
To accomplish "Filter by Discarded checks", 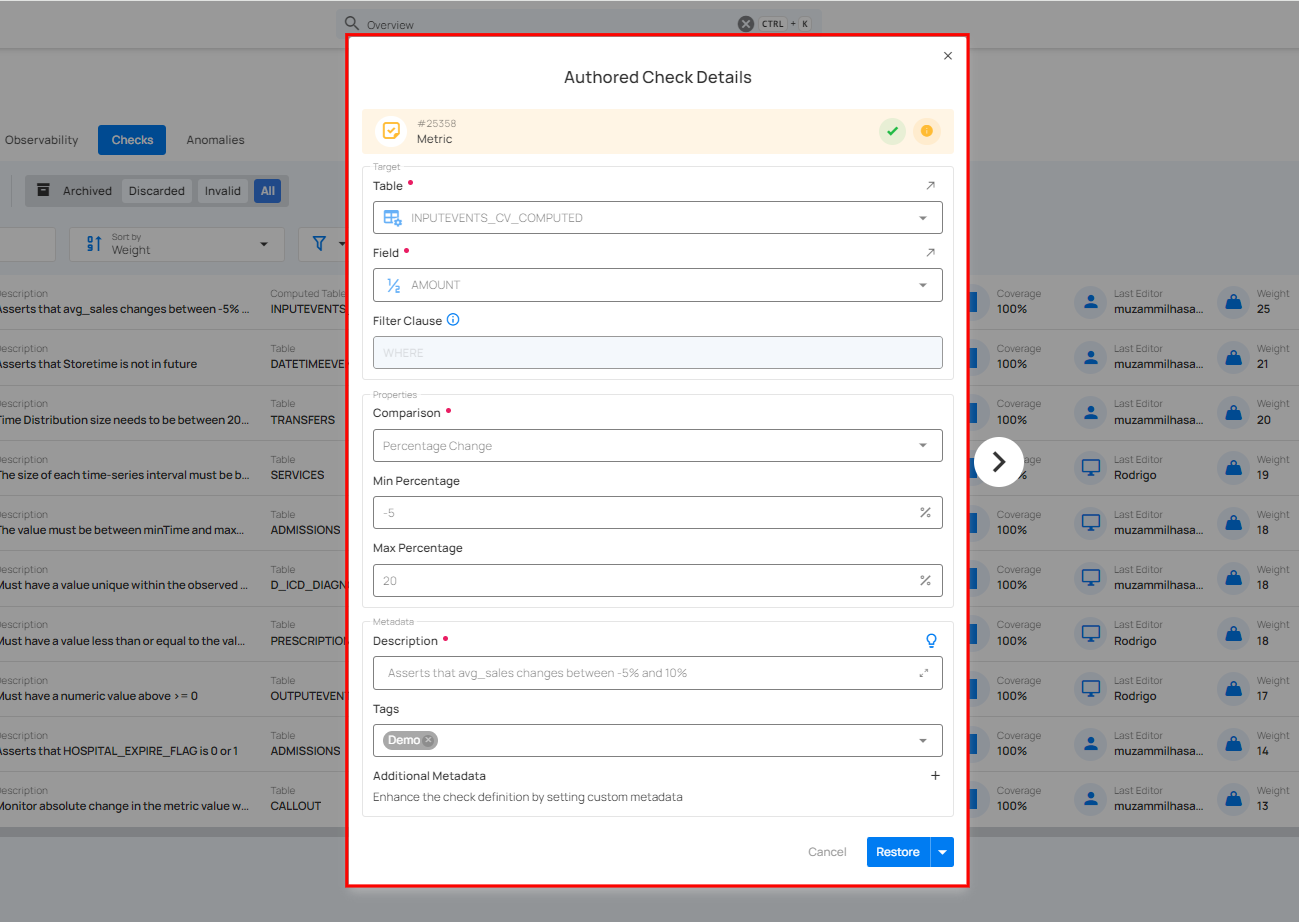I will point(157,191).
